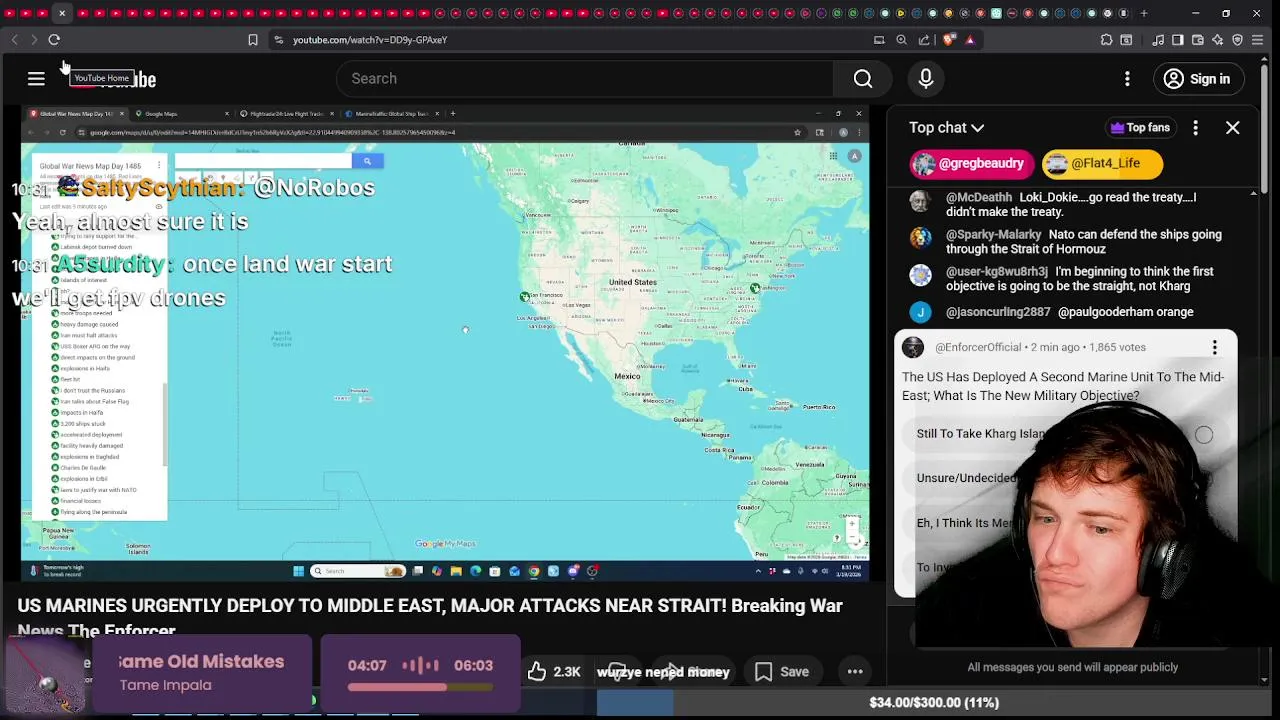Open a new browser tab
This screenshot has height=720, width=1280.
[1144, 13]
